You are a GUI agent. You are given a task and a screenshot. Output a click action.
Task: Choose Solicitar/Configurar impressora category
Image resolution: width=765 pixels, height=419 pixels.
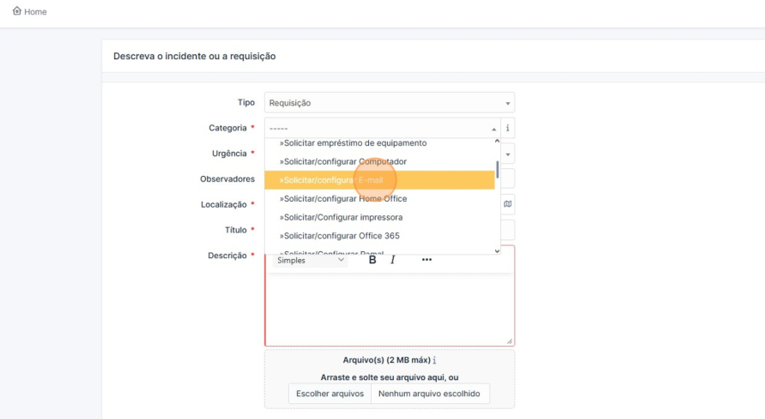click(x=342, y=217)
